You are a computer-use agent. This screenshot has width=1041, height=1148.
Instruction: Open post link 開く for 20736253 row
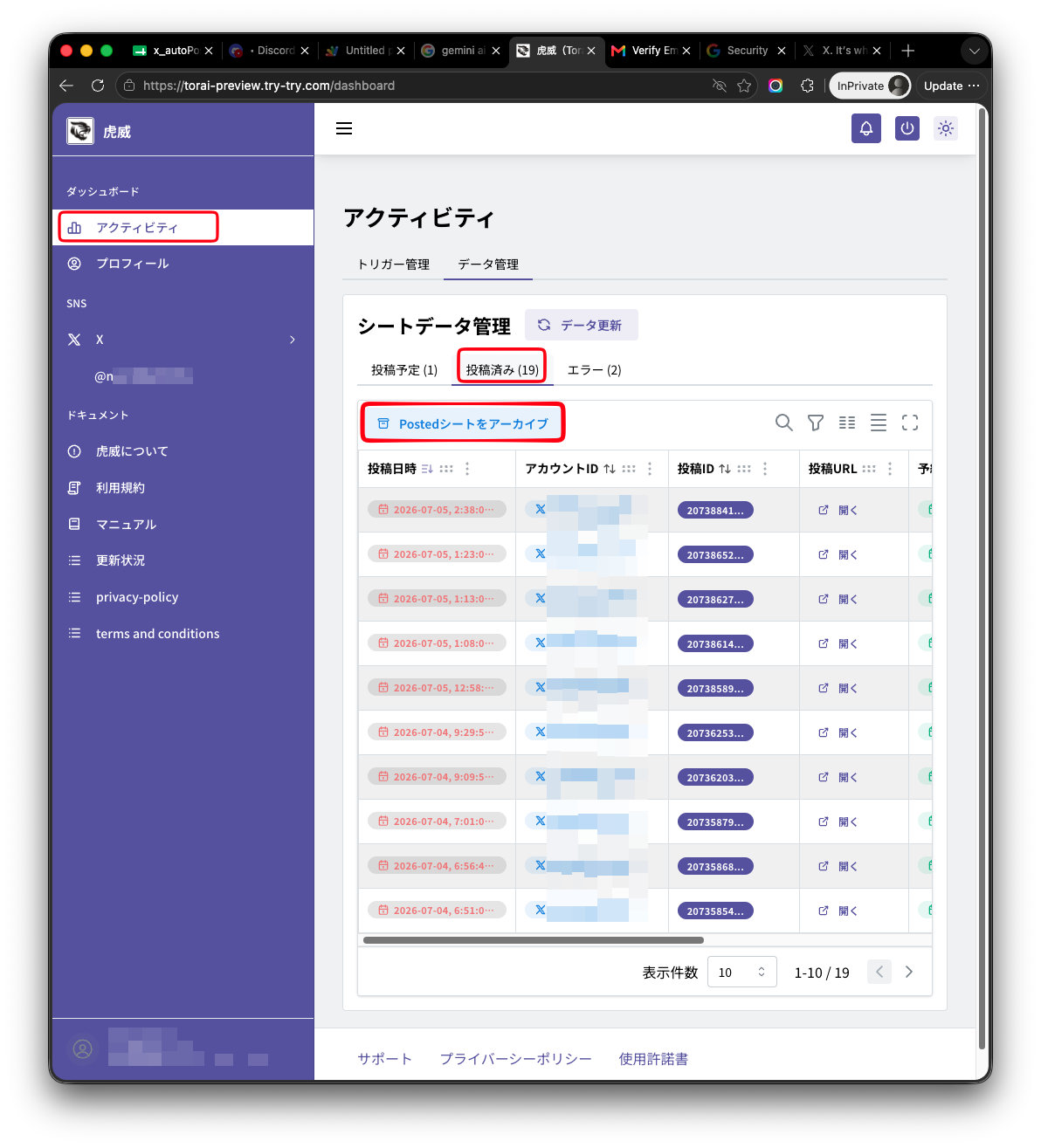[838, 732]
